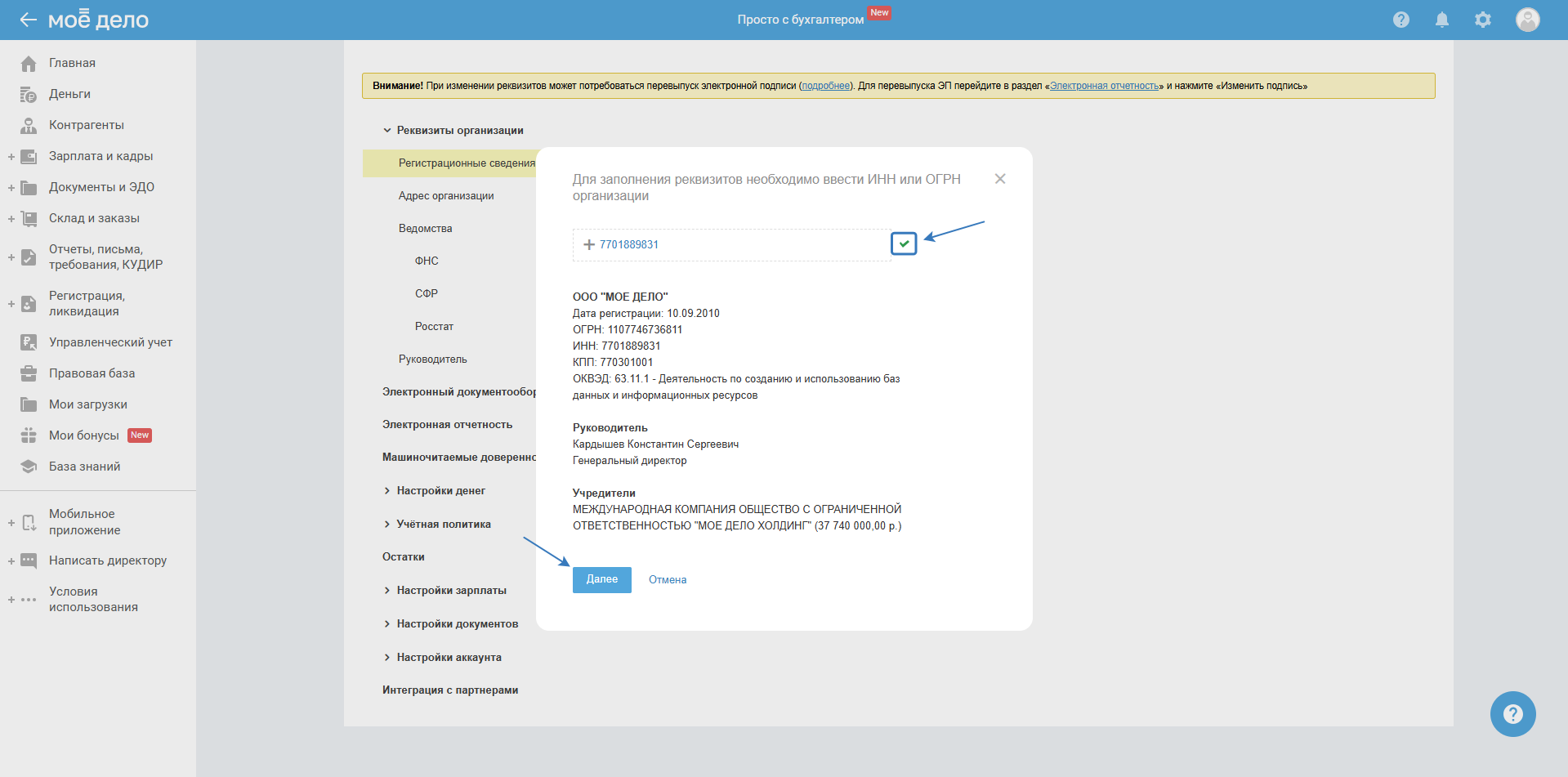Viewport: 1568px width, 777px height.
Task: Click the Мои загрузки folder icon
Action: (29, 404)
